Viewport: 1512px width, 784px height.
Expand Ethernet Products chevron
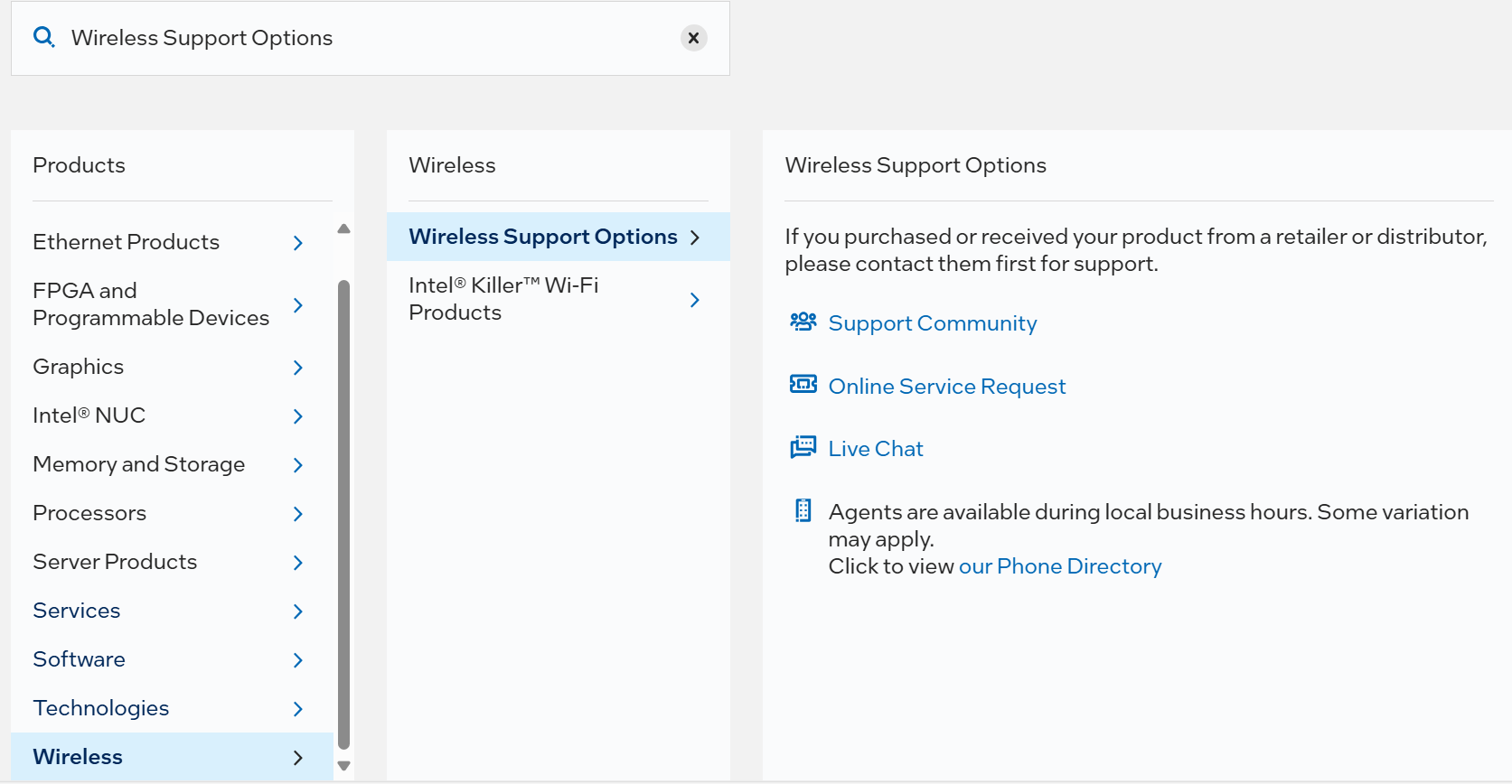click(298, 242)
